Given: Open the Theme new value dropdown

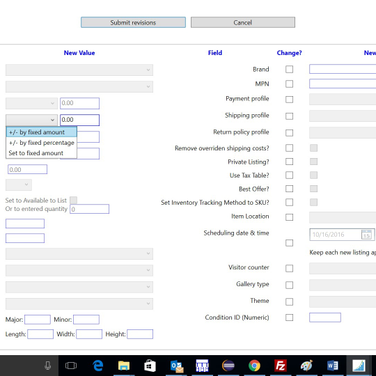Looking at the screenshot, I should (x=343, y=302).
